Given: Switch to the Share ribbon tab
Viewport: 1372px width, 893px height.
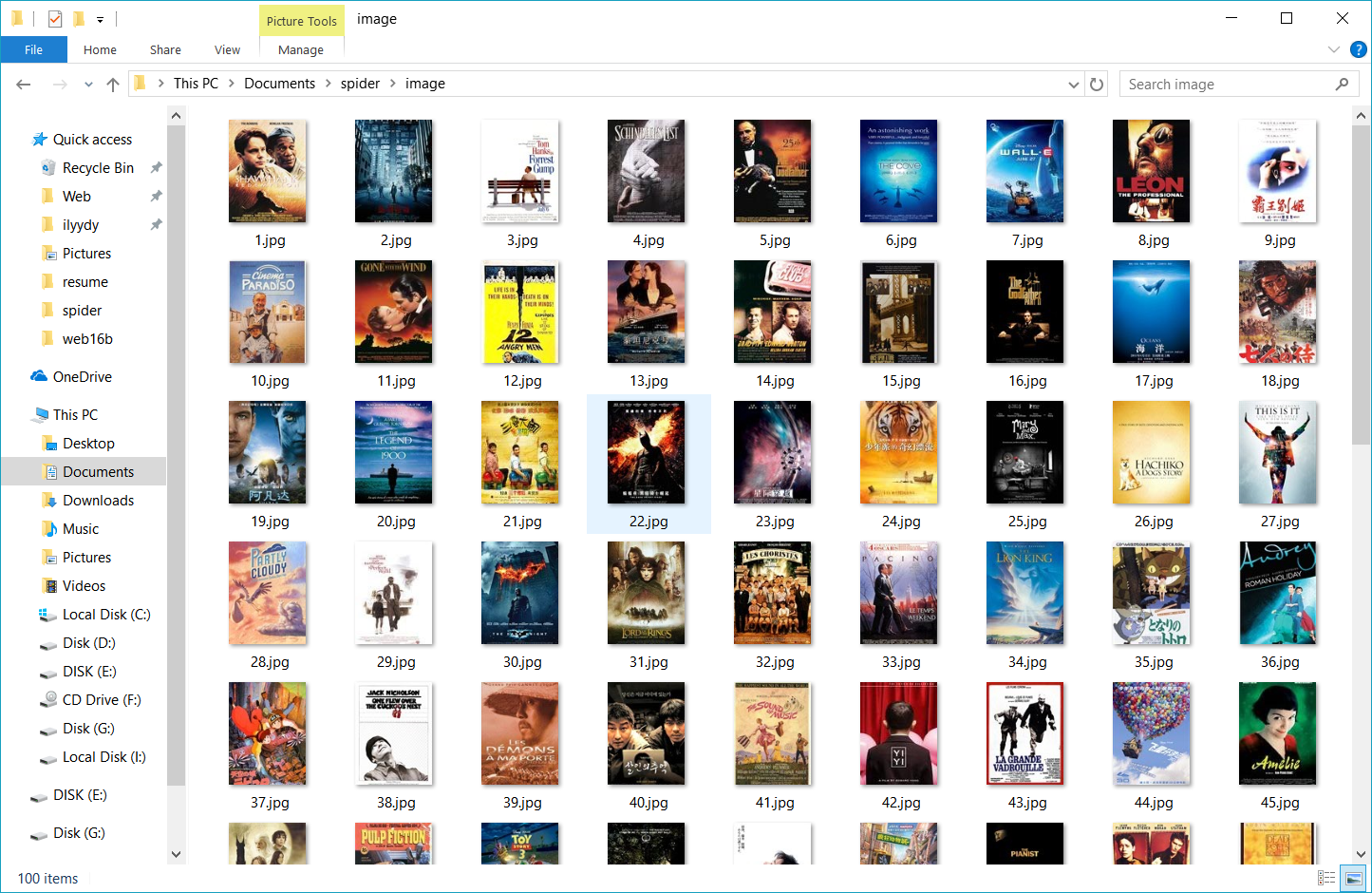Looking at the screenshot, I should (165, 50).
